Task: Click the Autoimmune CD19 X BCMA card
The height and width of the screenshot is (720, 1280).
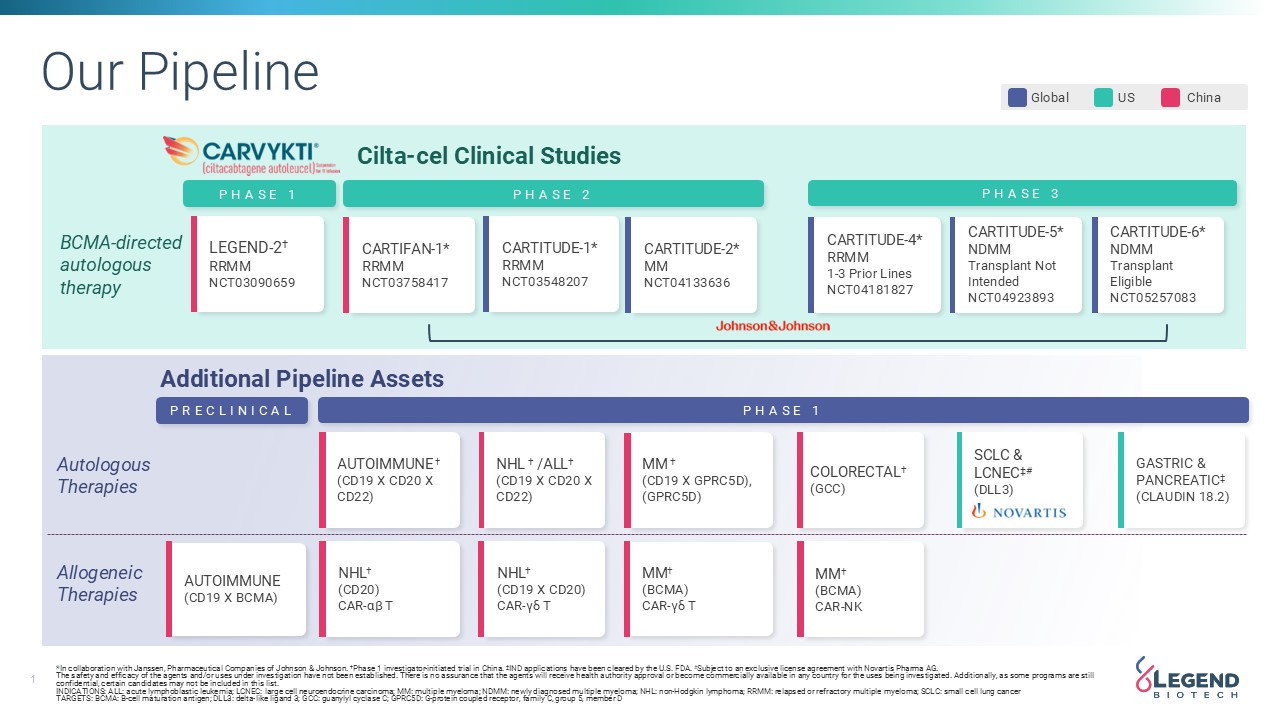Action: pyautogui.click(x=236, y=589)
